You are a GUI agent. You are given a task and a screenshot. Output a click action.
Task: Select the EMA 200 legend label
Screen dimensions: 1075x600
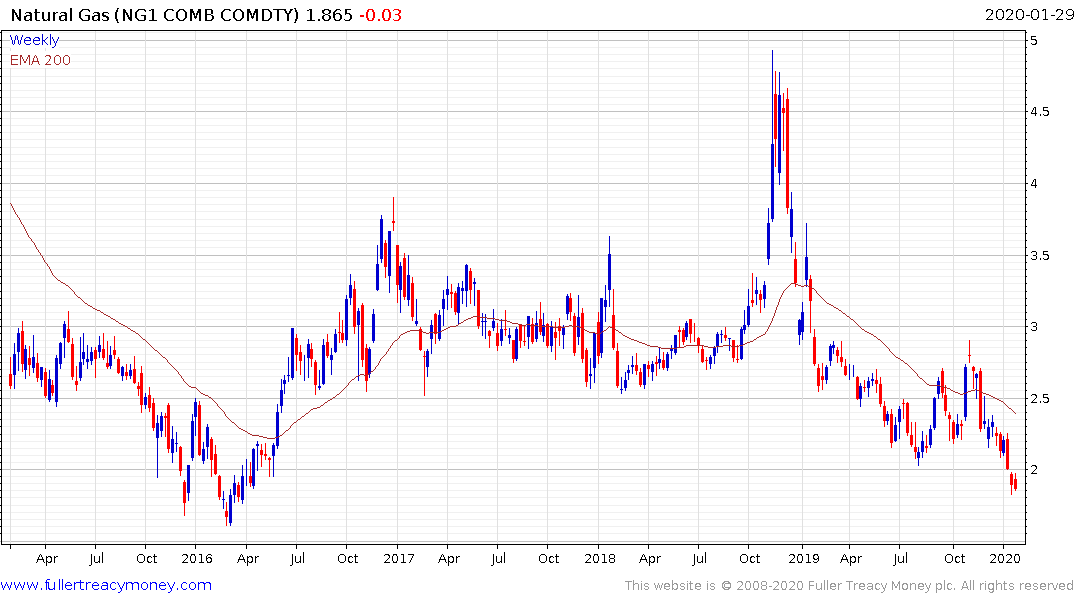point(40,60)
